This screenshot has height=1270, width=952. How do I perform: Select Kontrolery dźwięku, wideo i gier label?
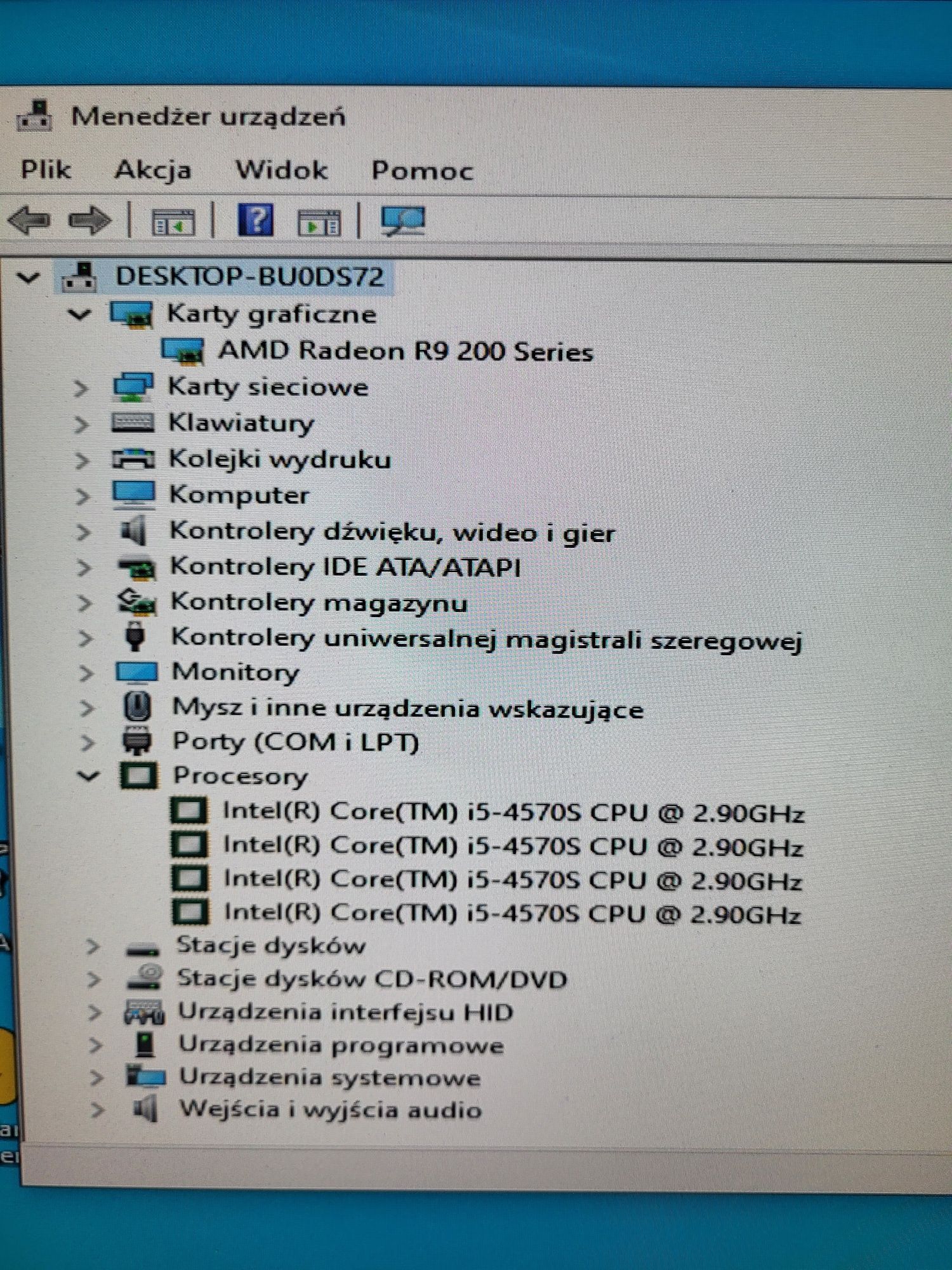point(392,532)
